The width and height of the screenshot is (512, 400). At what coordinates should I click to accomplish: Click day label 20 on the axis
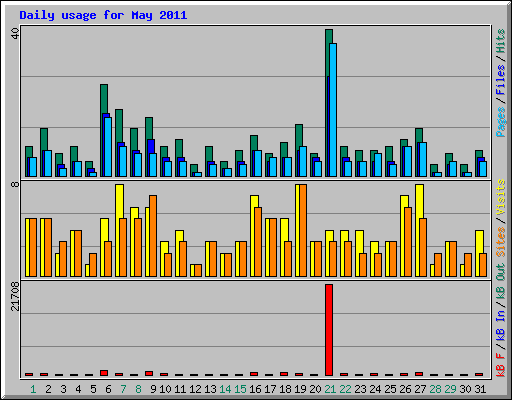click(x=315, y=389)
